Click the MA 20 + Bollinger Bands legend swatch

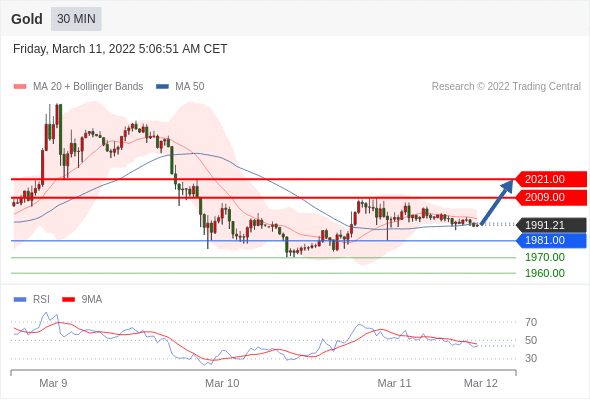point(20,87)
